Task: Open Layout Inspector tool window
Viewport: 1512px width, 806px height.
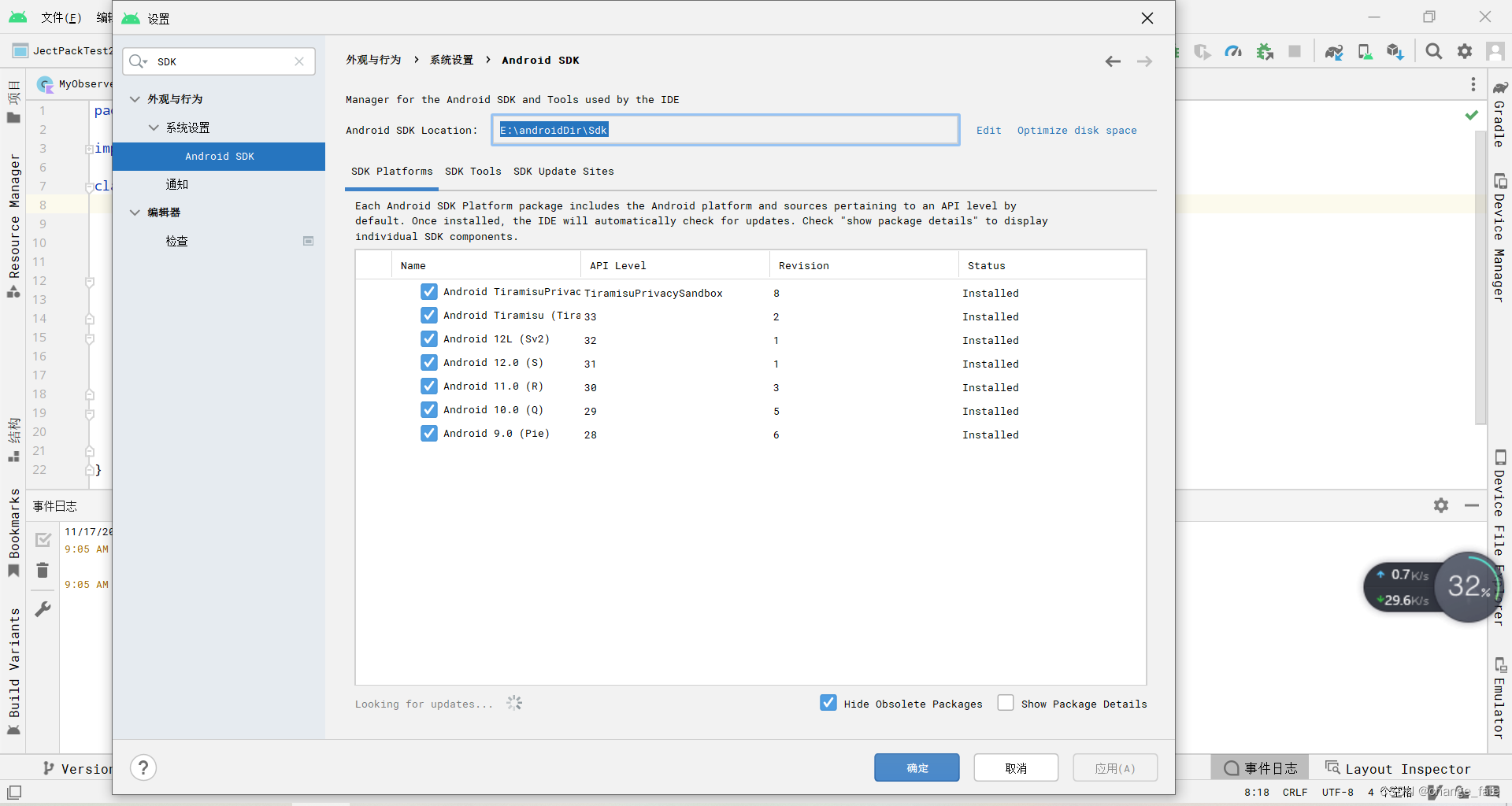Action: point(1398,768)
